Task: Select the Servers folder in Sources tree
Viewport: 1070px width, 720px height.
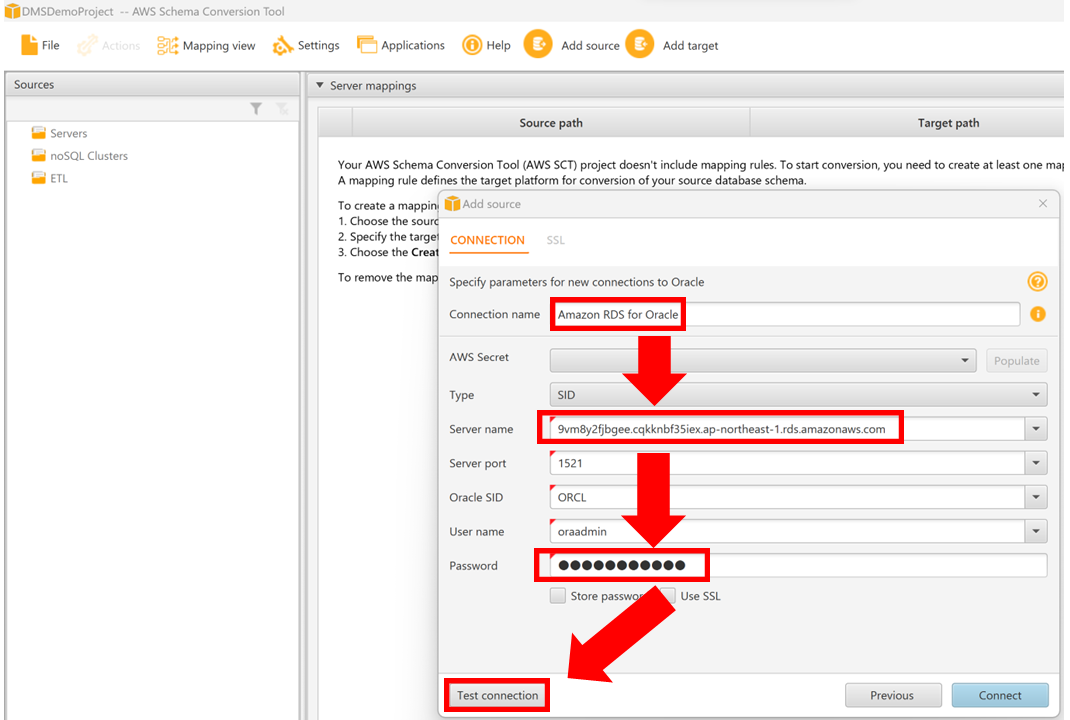Action: click(x=59, y=133)
